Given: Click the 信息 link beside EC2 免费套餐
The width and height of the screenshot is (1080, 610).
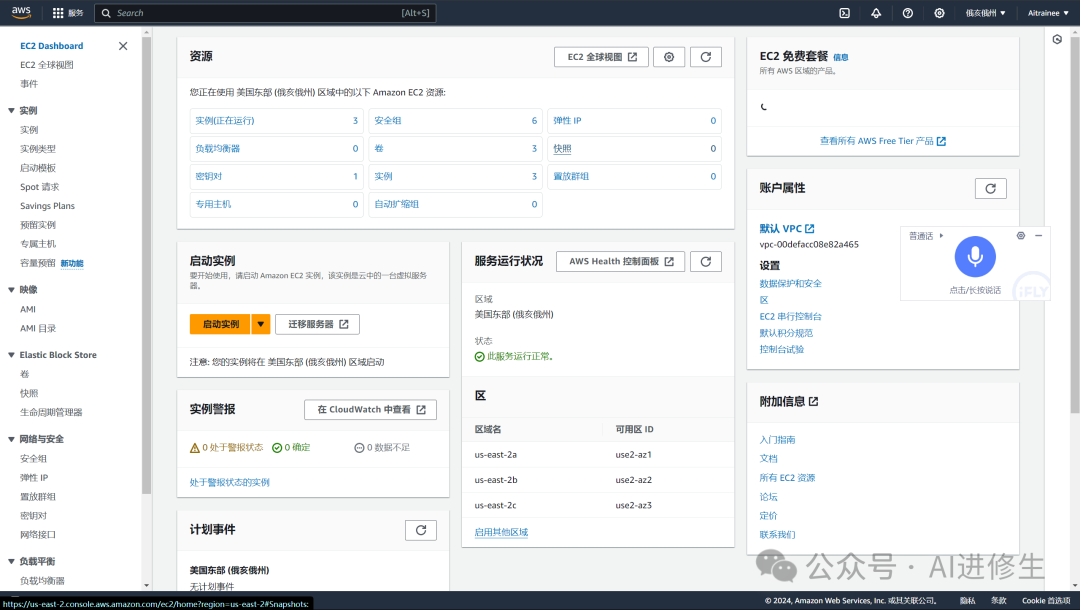Looking at the screenshot, I should [x=841, y=58].
